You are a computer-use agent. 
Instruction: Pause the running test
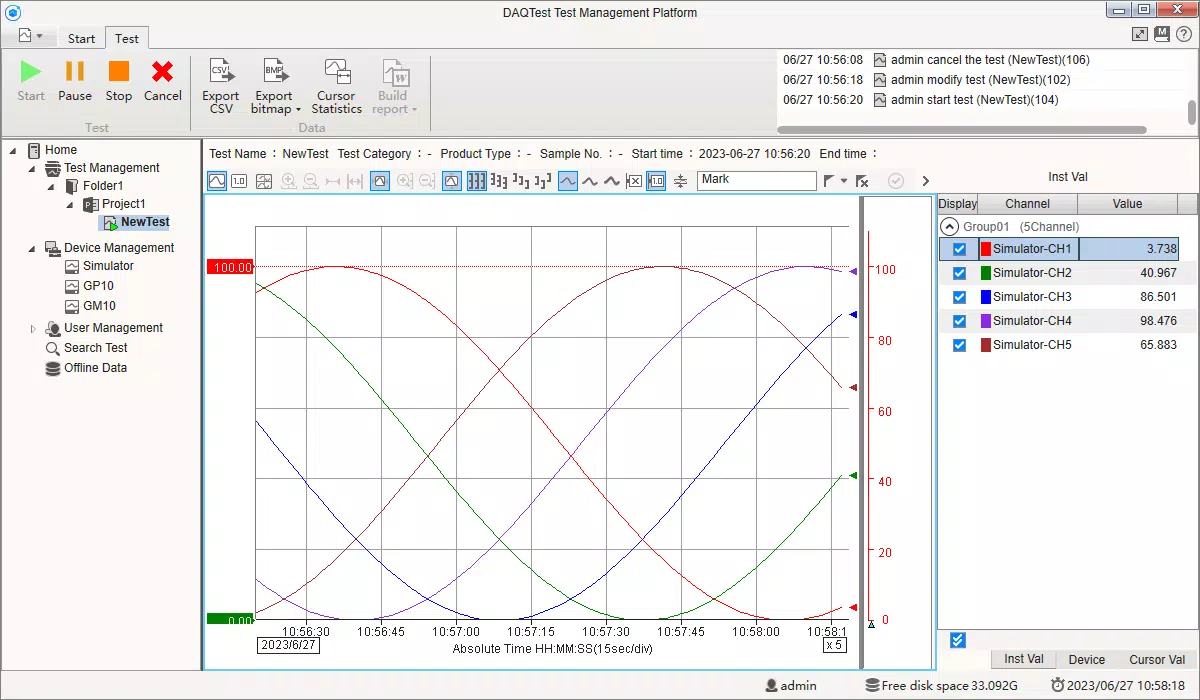click(75, 81)
